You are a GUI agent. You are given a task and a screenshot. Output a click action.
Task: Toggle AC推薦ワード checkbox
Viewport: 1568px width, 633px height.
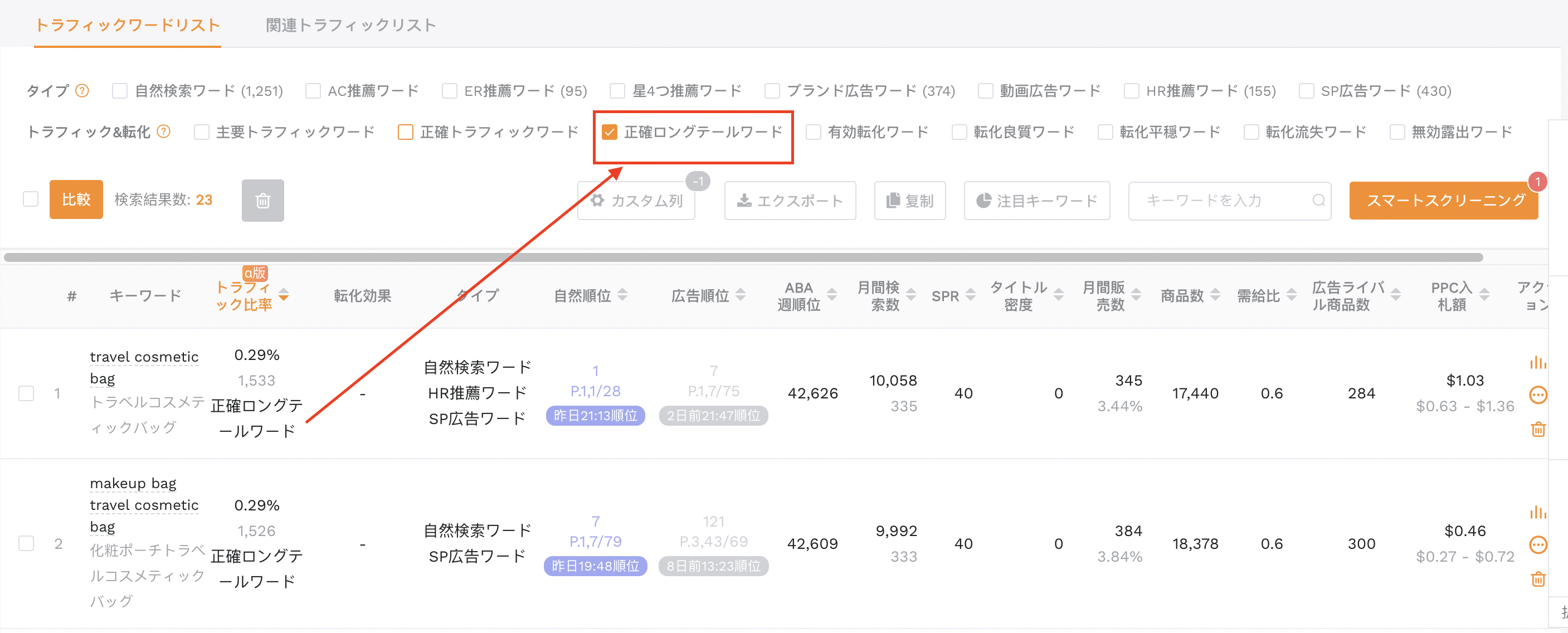pyautogui.click(x=313, y=91)
